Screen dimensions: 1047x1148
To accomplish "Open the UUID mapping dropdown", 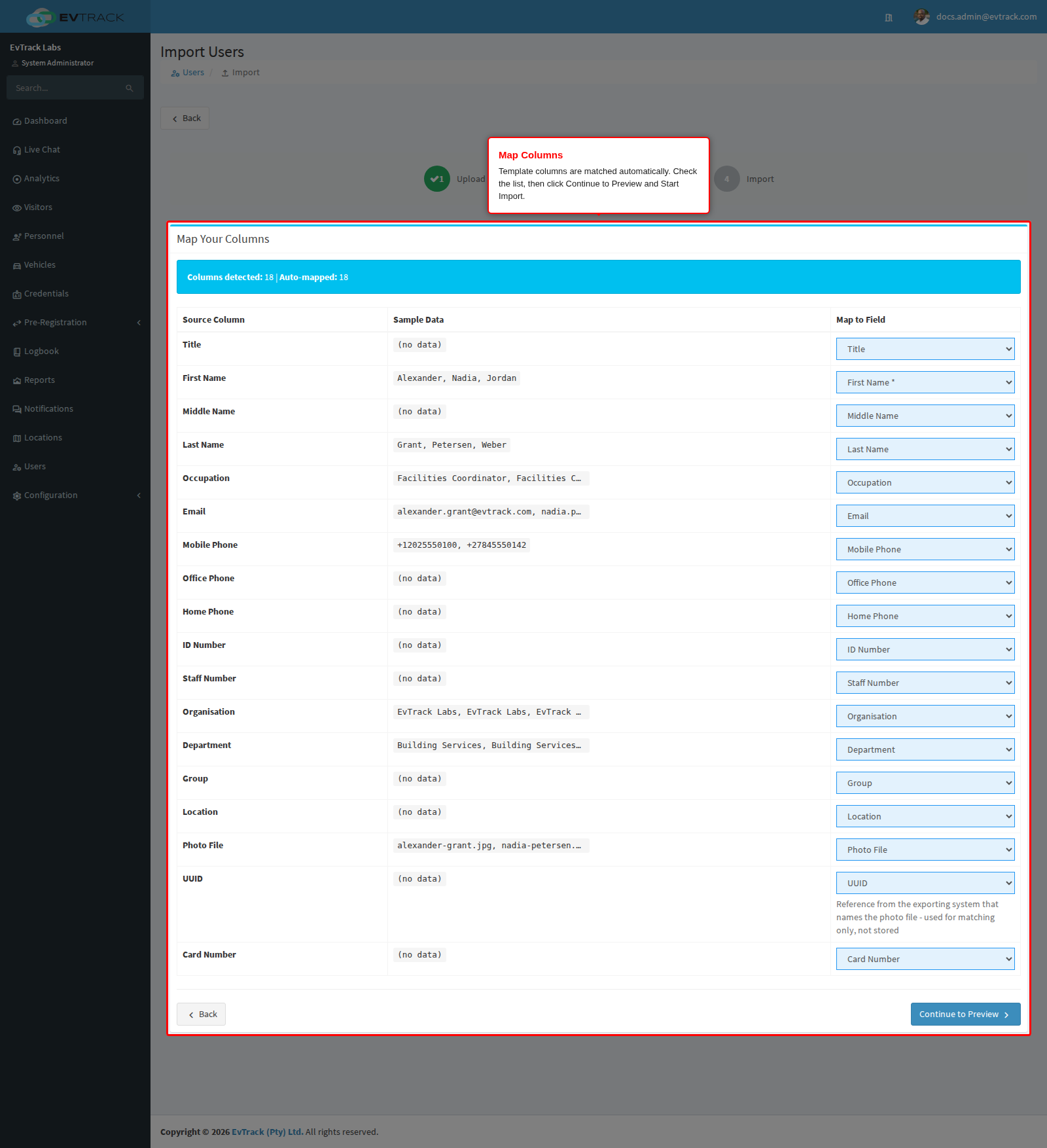I will tap(925, 883).
